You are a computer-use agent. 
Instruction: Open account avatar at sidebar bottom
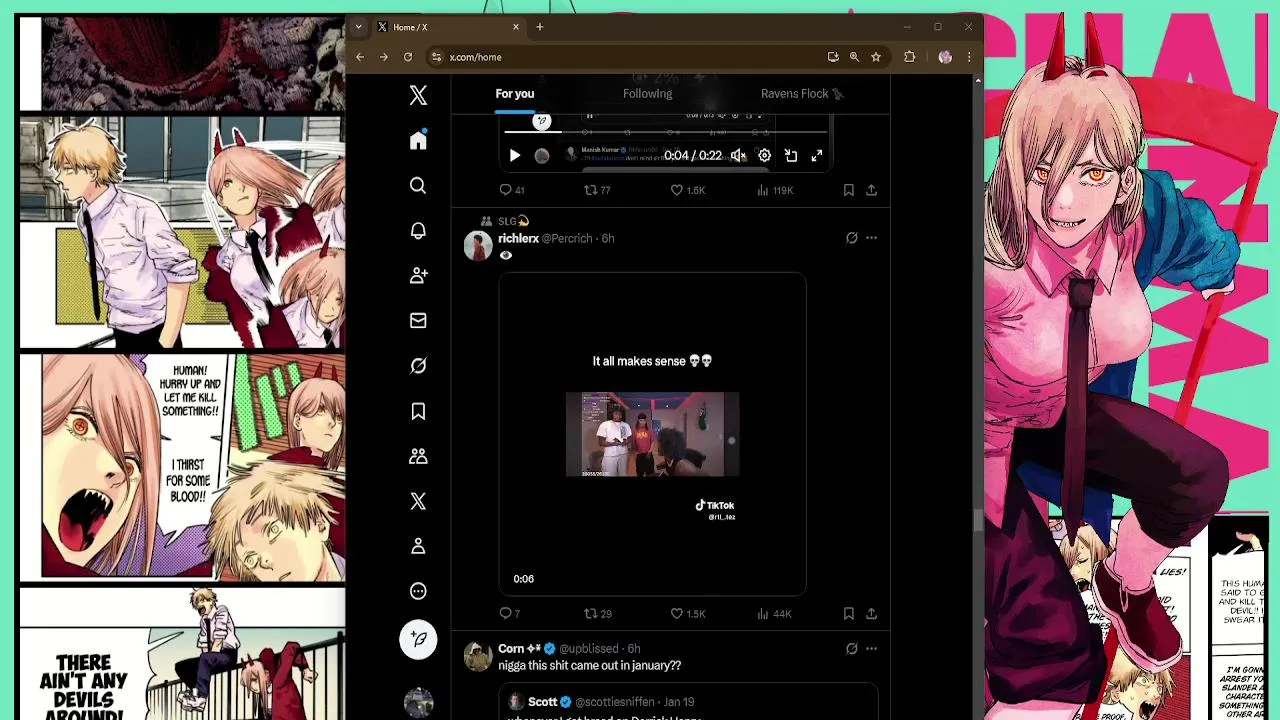(418, 703)
